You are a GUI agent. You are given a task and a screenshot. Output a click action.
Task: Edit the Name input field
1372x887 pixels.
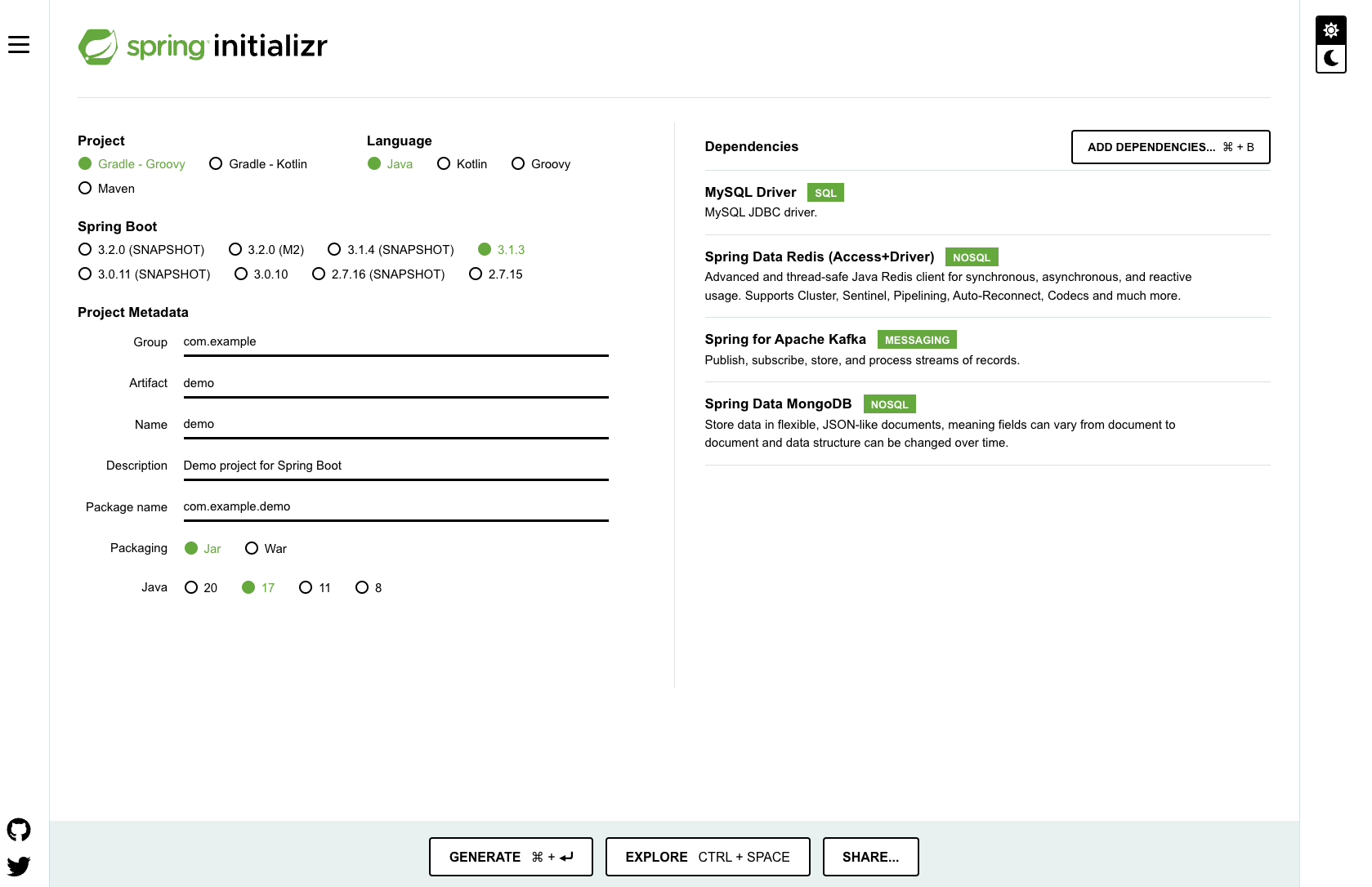[x=396, y=425]
